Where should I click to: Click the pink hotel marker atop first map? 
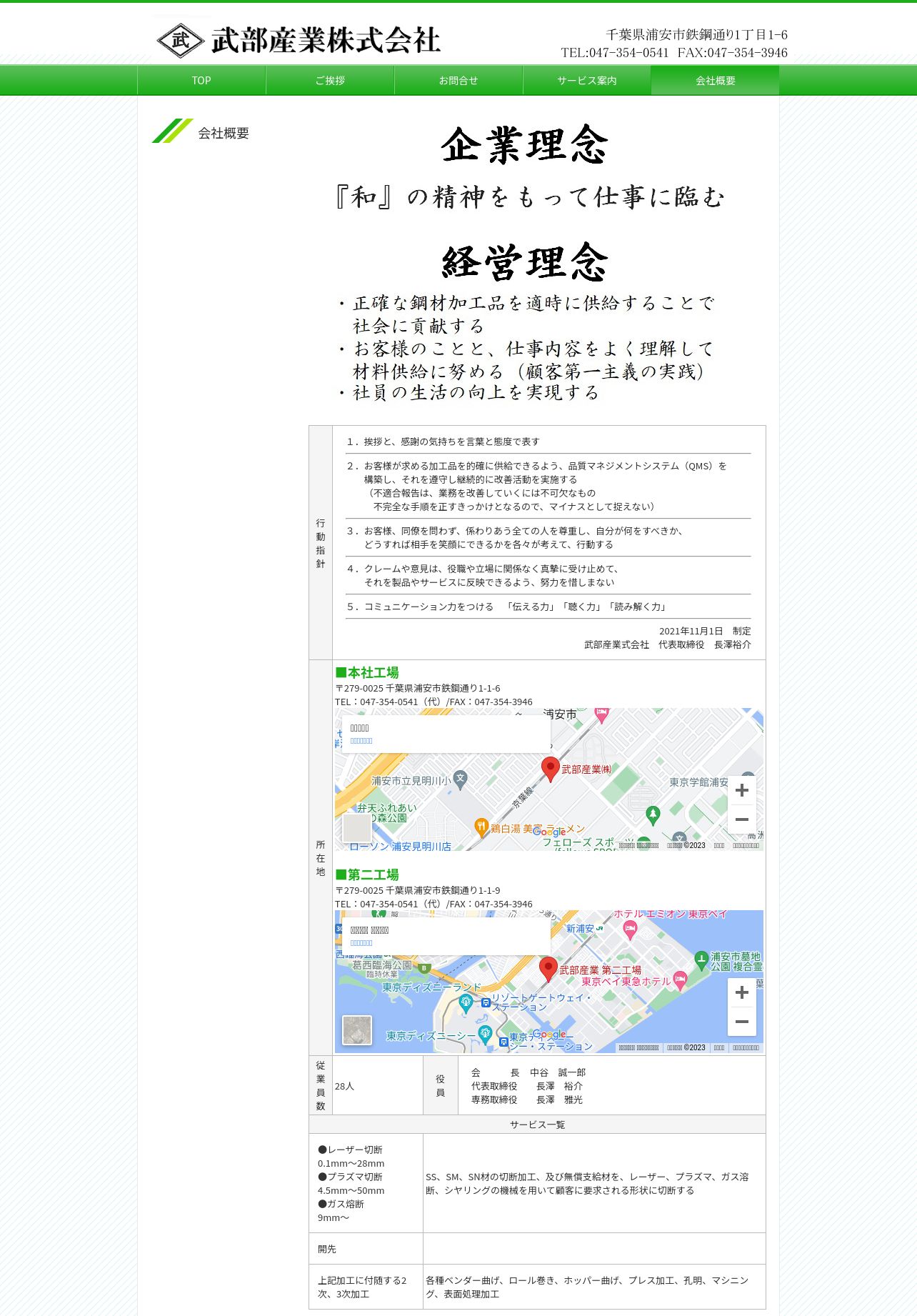(x=602, y=714)
